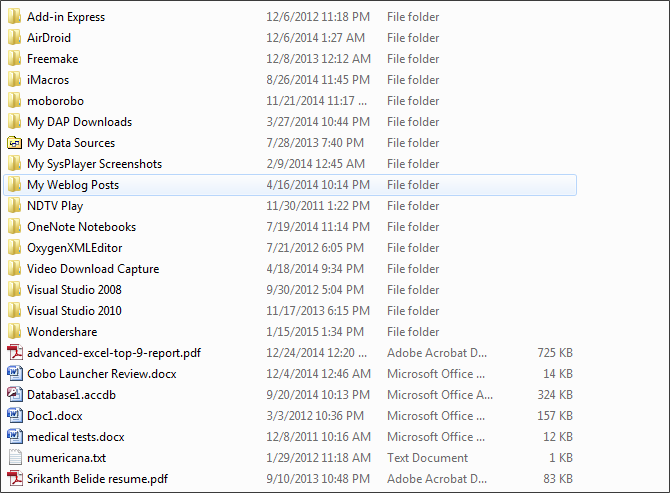670x493 pixels.
Task: Select the Add-in Express folder name
Action: point(66,17)
